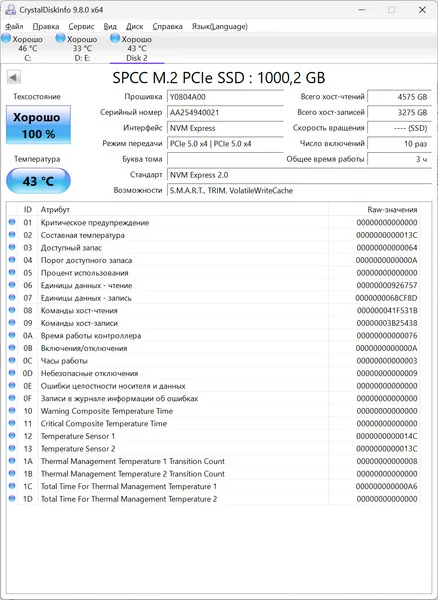
Task: Click the status dot for Temperature Sensor 2
Action: (x=12, y=448)
